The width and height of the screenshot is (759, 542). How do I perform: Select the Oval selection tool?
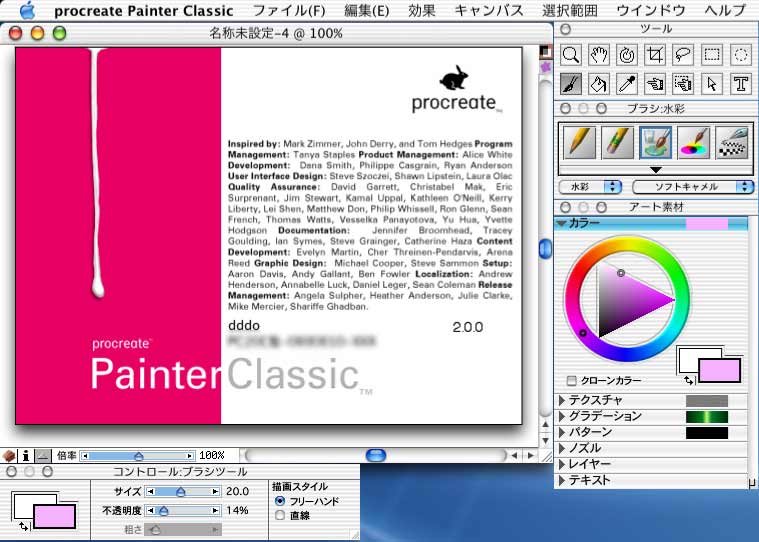741,55
